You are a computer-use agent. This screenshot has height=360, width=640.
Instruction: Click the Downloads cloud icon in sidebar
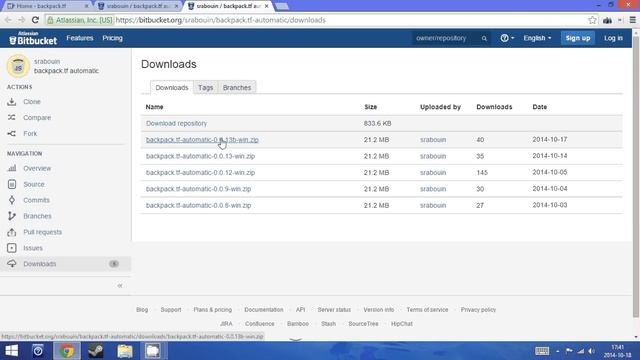pos(12,264)
